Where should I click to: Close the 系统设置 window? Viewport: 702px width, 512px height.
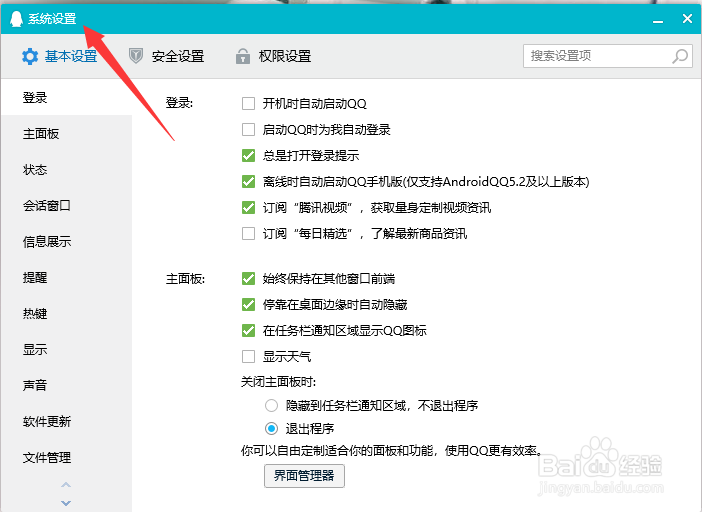687,18
